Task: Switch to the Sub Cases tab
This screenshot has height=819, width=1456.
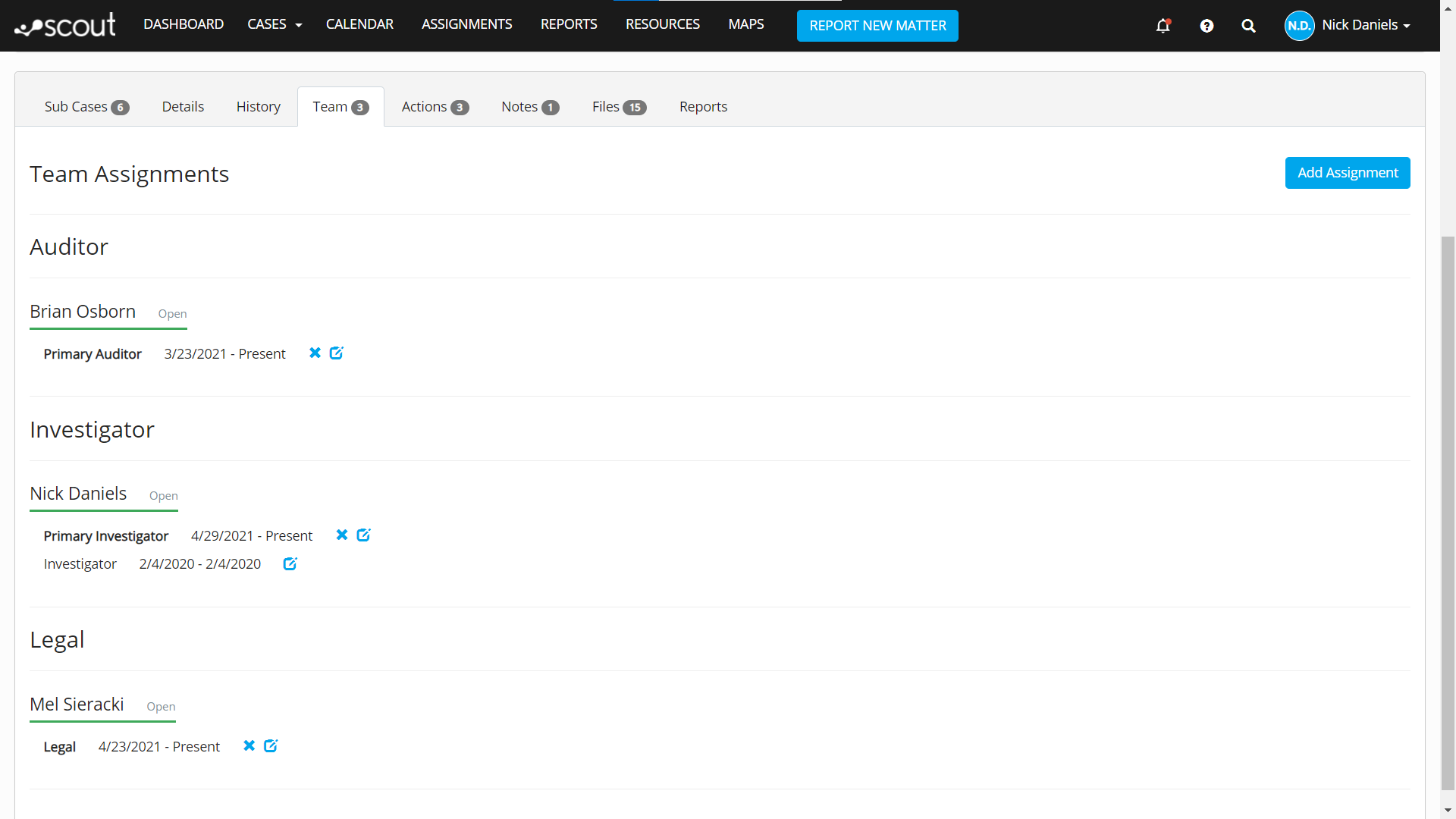Action: tap(86, 107)
